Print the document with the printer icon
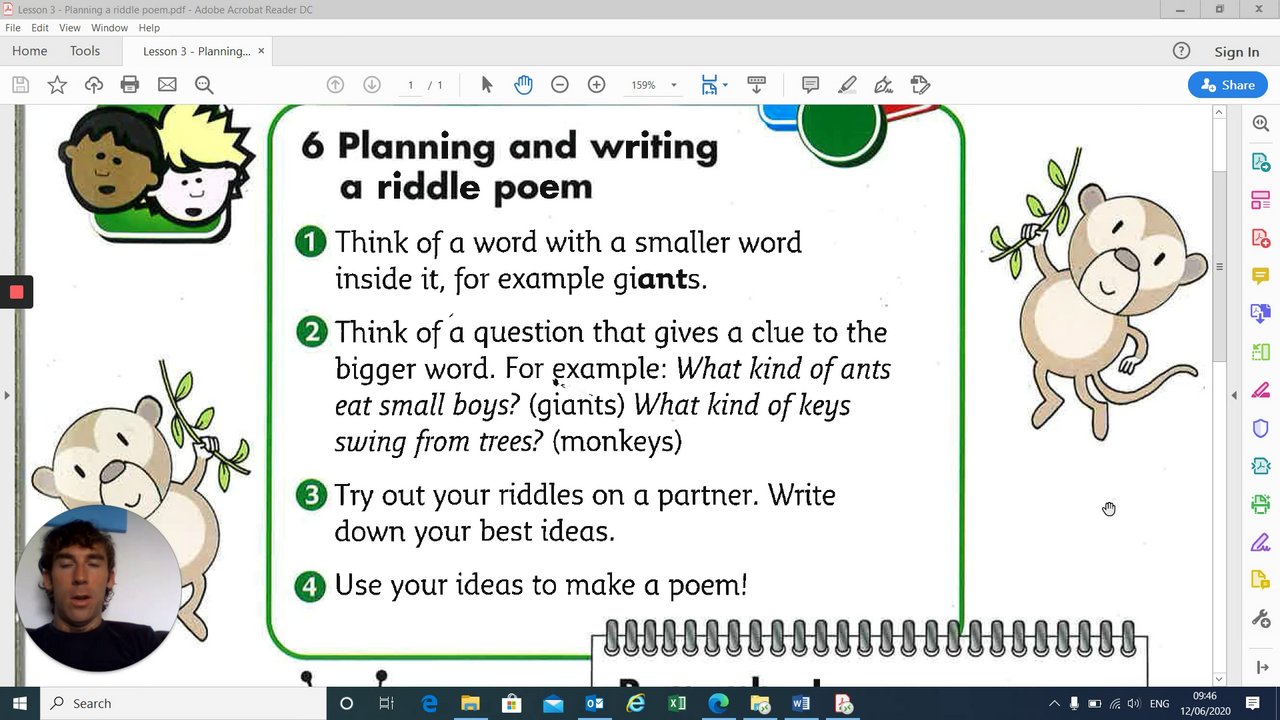Screen dimensions: 1280x720 [130, 85]
